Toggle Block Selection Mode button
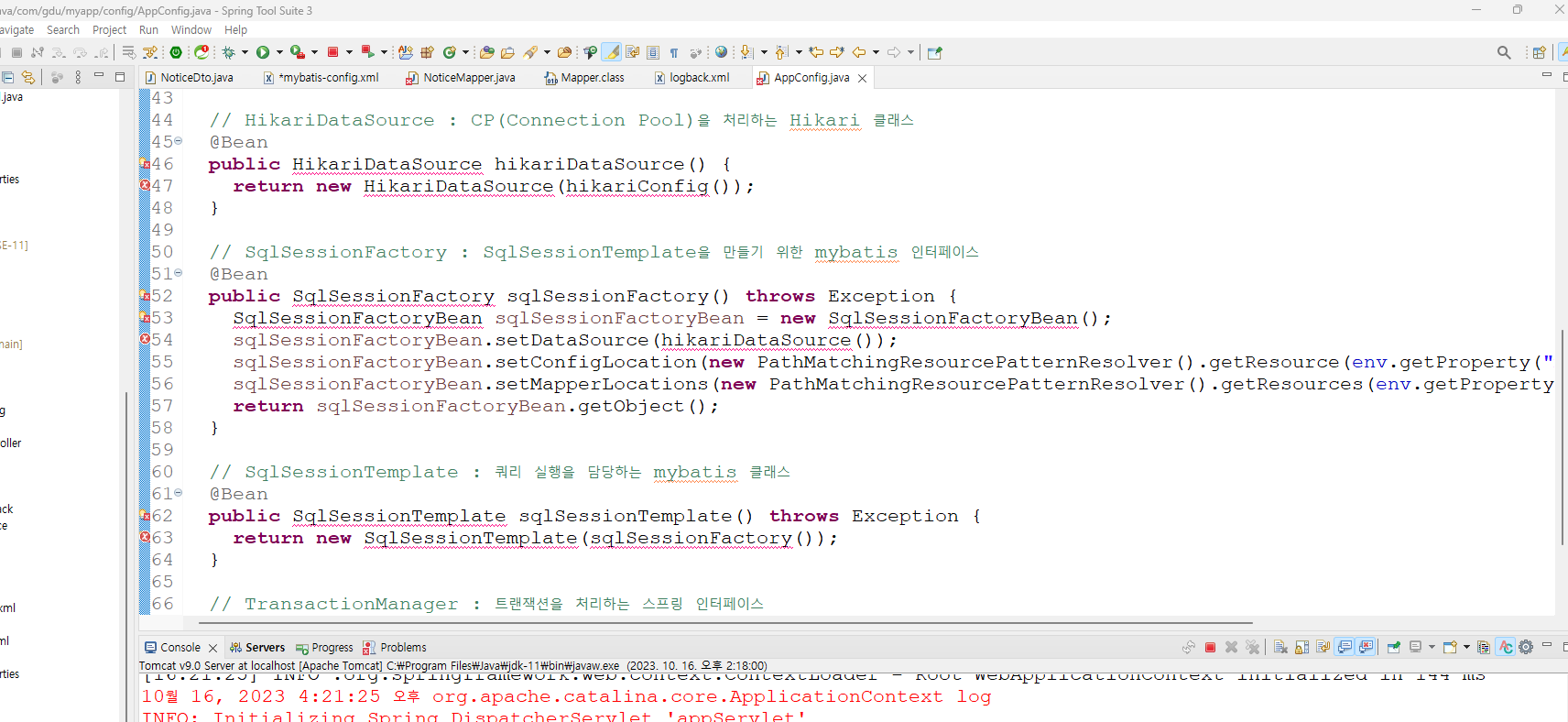The width and height of the screenshot is (1568, 722). click(x=653, y=52)
